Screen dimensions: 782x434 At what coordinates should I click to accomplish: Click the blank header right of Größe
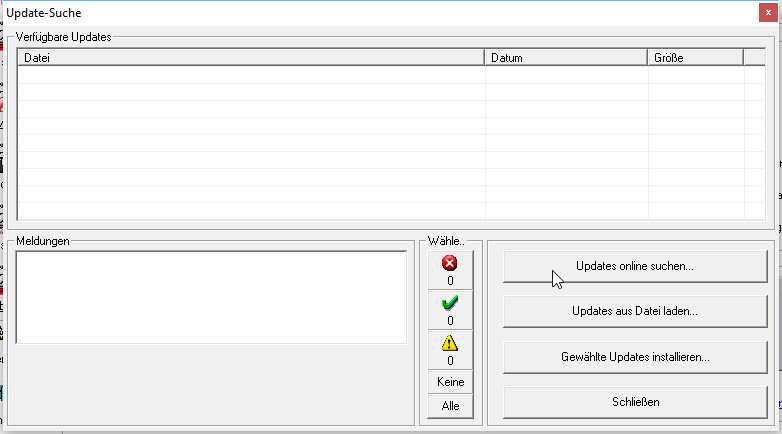(x=754, y=58)
